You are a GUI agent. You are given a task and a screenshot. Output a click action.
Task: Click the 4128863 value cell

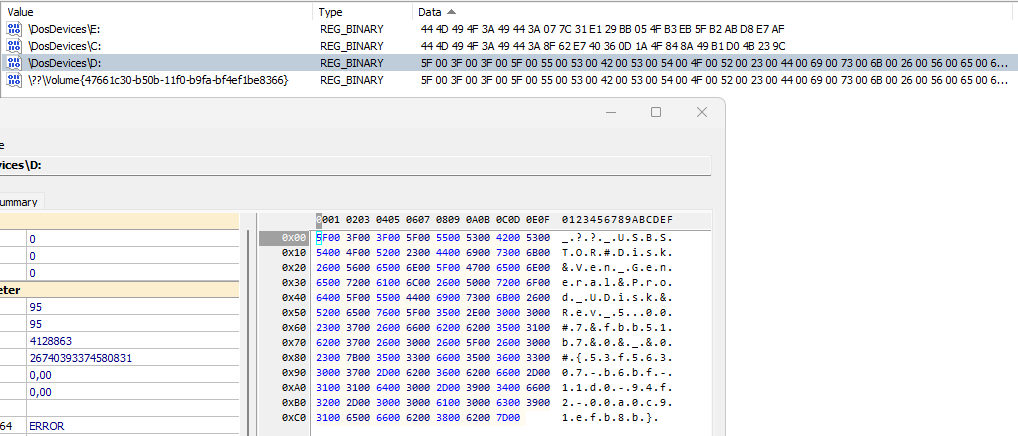coord(49,340)
